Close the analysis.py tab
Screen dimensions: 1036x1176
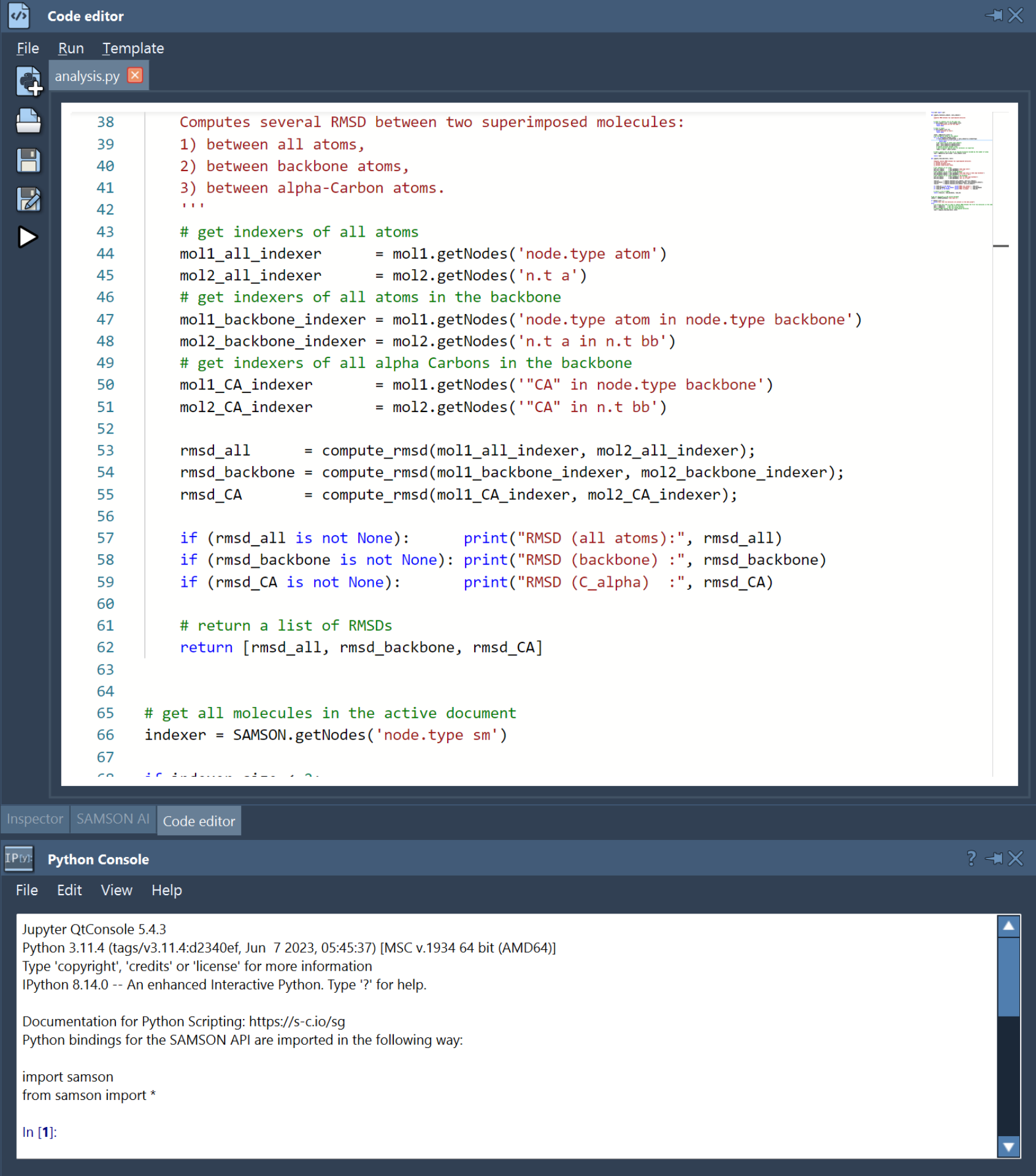tap(134, 75)
